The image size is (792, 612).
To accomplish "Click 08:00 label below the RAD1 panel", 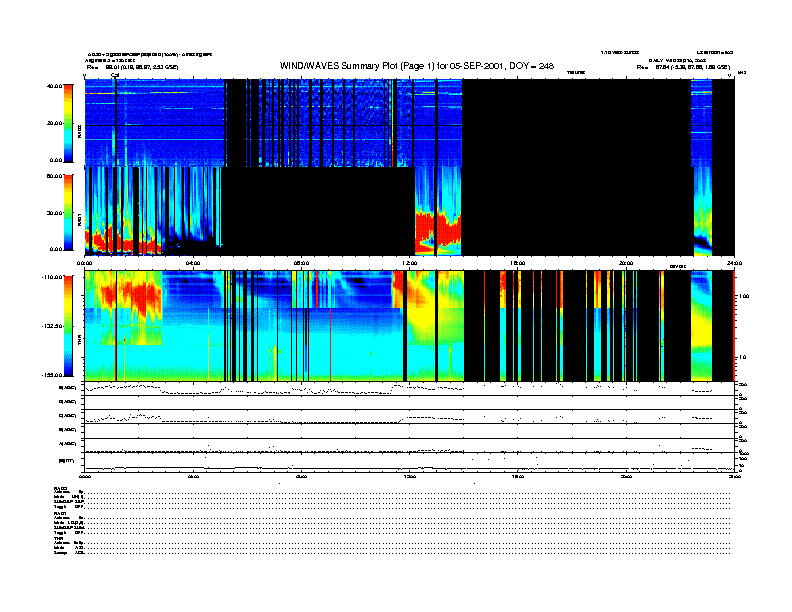I will (301, 263).
